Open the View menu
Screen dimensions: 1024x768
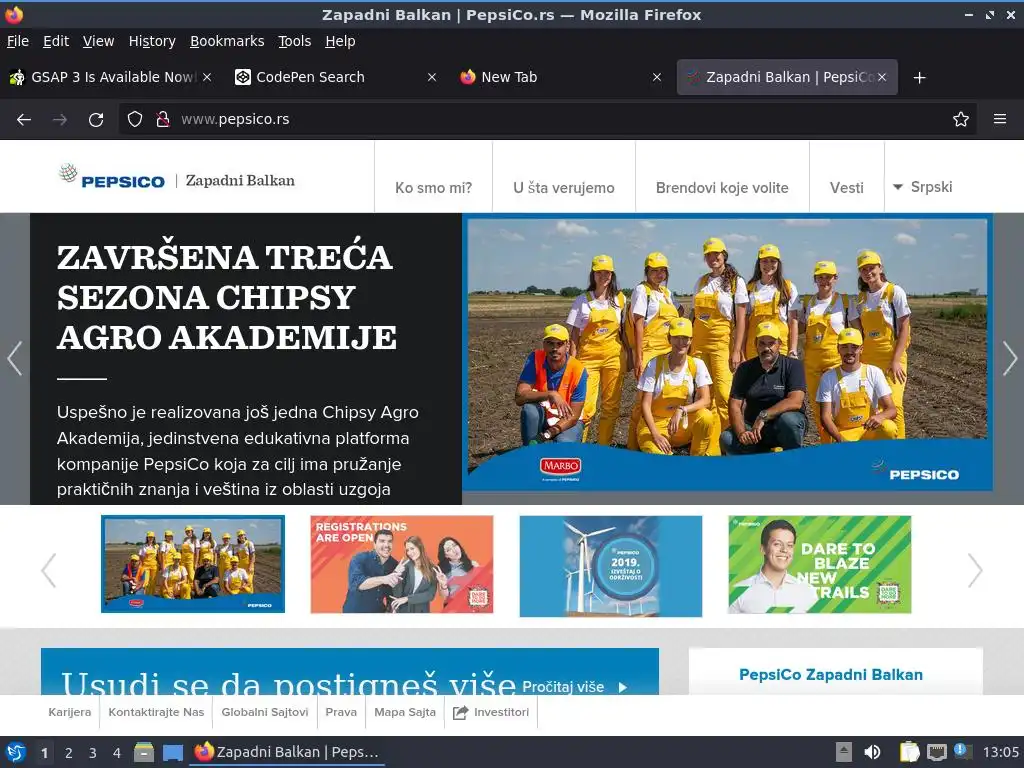pyautogui.click(x=98, y=41)
